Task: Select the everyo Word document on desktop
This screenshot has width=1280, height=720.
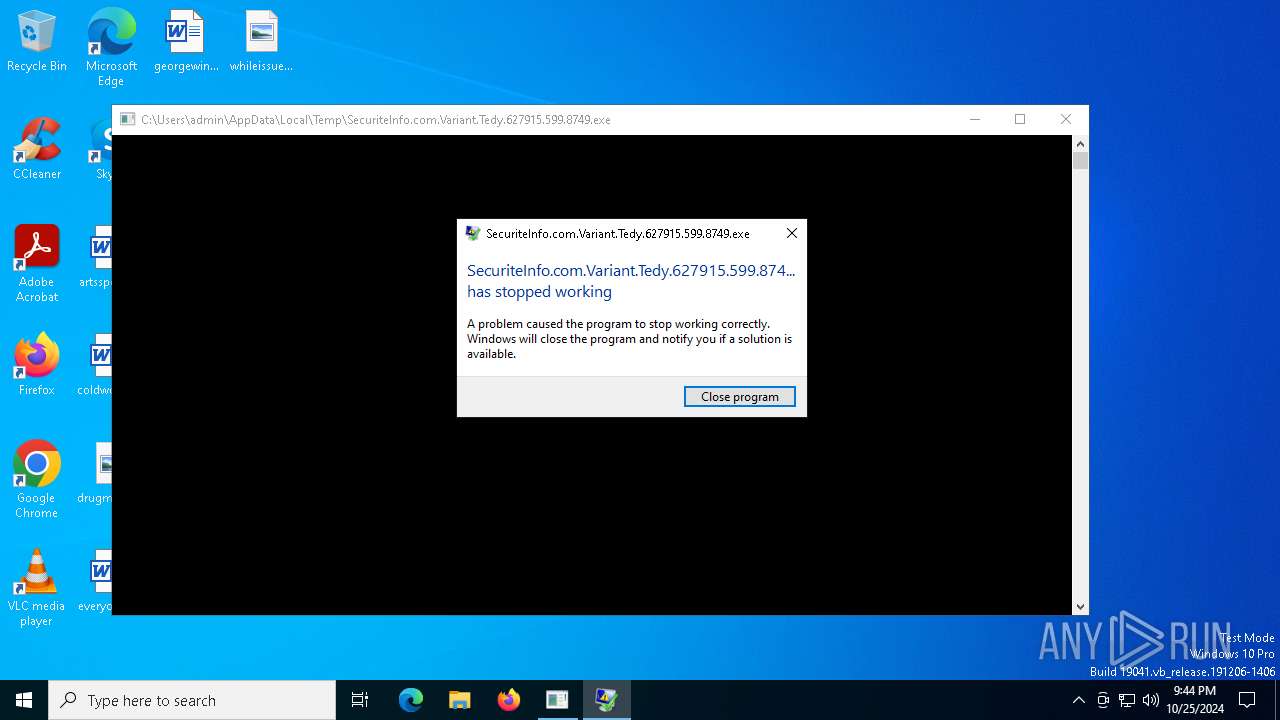Action: click(x=97, y=582)
